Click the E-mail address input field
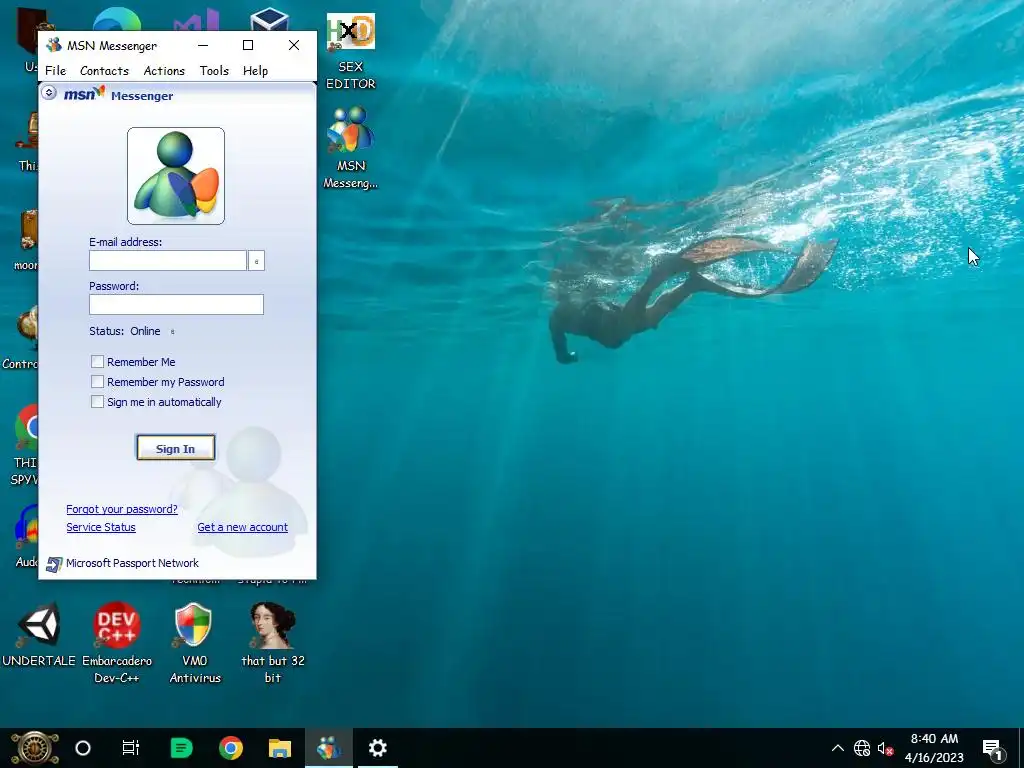This screenshot has width=1024, height=768. pos(168,261)
